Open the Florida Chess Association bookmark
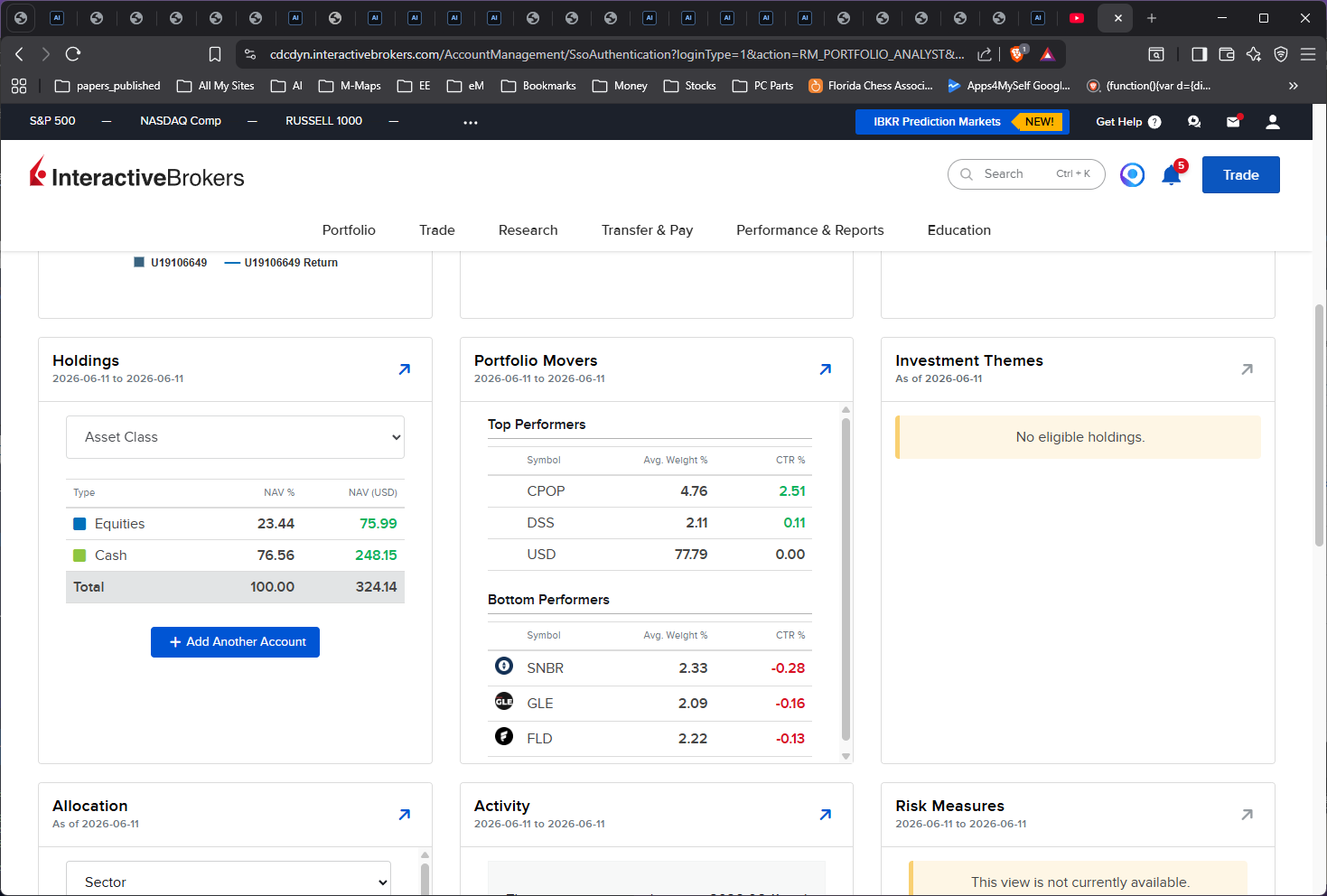1327x896 pixels. click(x=871, y=86)
